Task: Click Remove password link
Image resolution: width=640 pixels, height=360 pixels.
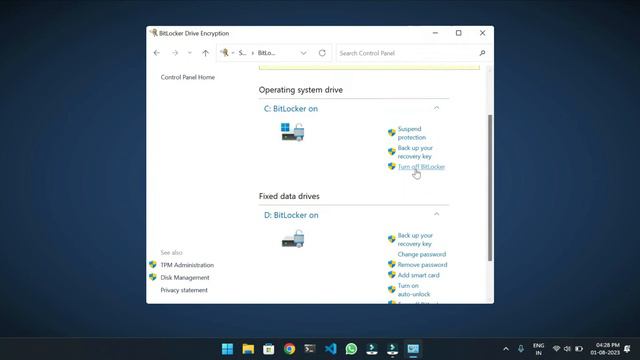Action: click(422, 265)
